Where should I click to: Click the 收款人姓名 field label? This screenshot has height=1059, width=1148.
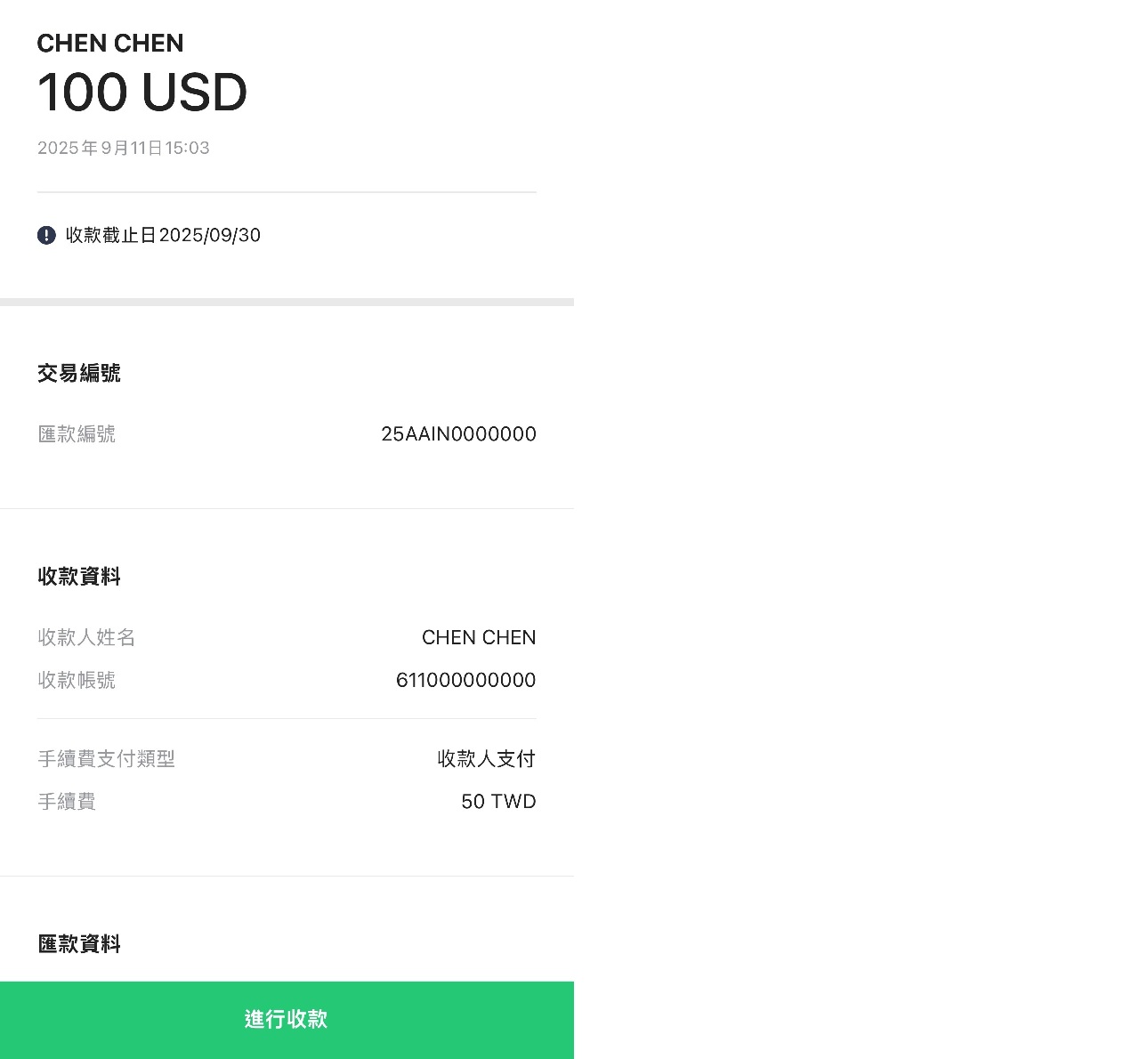tap(86, 637)
